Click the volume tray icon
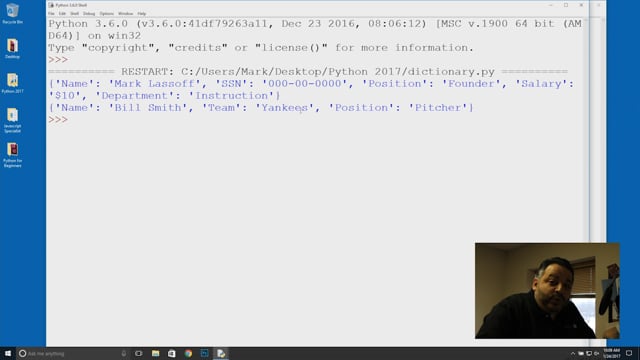This screenshot has height=360, width=640. pos(596,353)
